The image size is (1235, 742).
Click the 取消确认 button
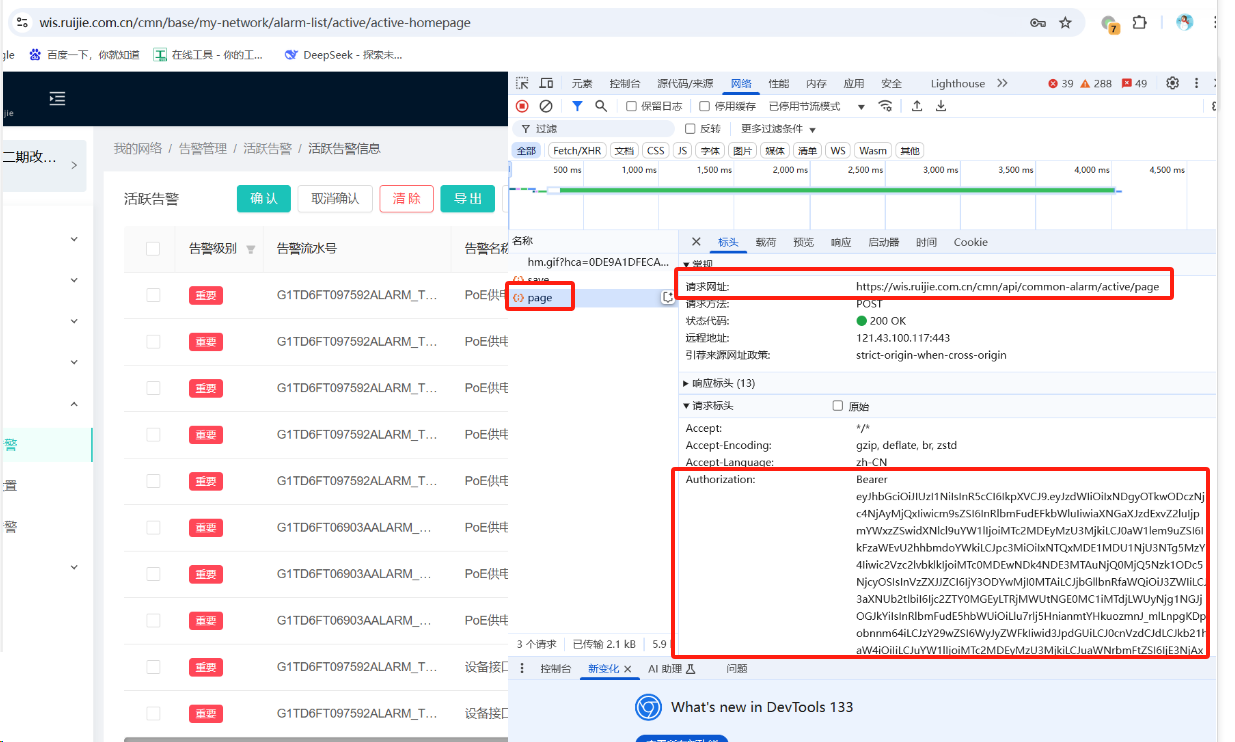coord(335,199)
